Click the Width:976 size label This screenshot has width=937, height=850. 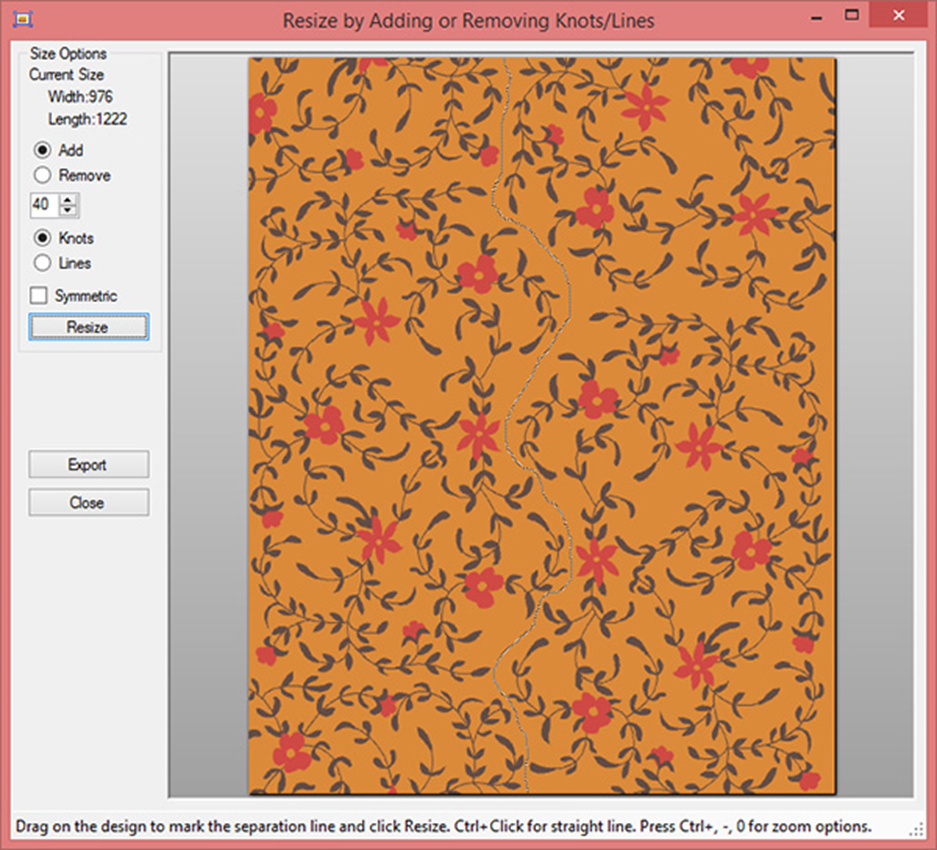(x=80, y=97)
